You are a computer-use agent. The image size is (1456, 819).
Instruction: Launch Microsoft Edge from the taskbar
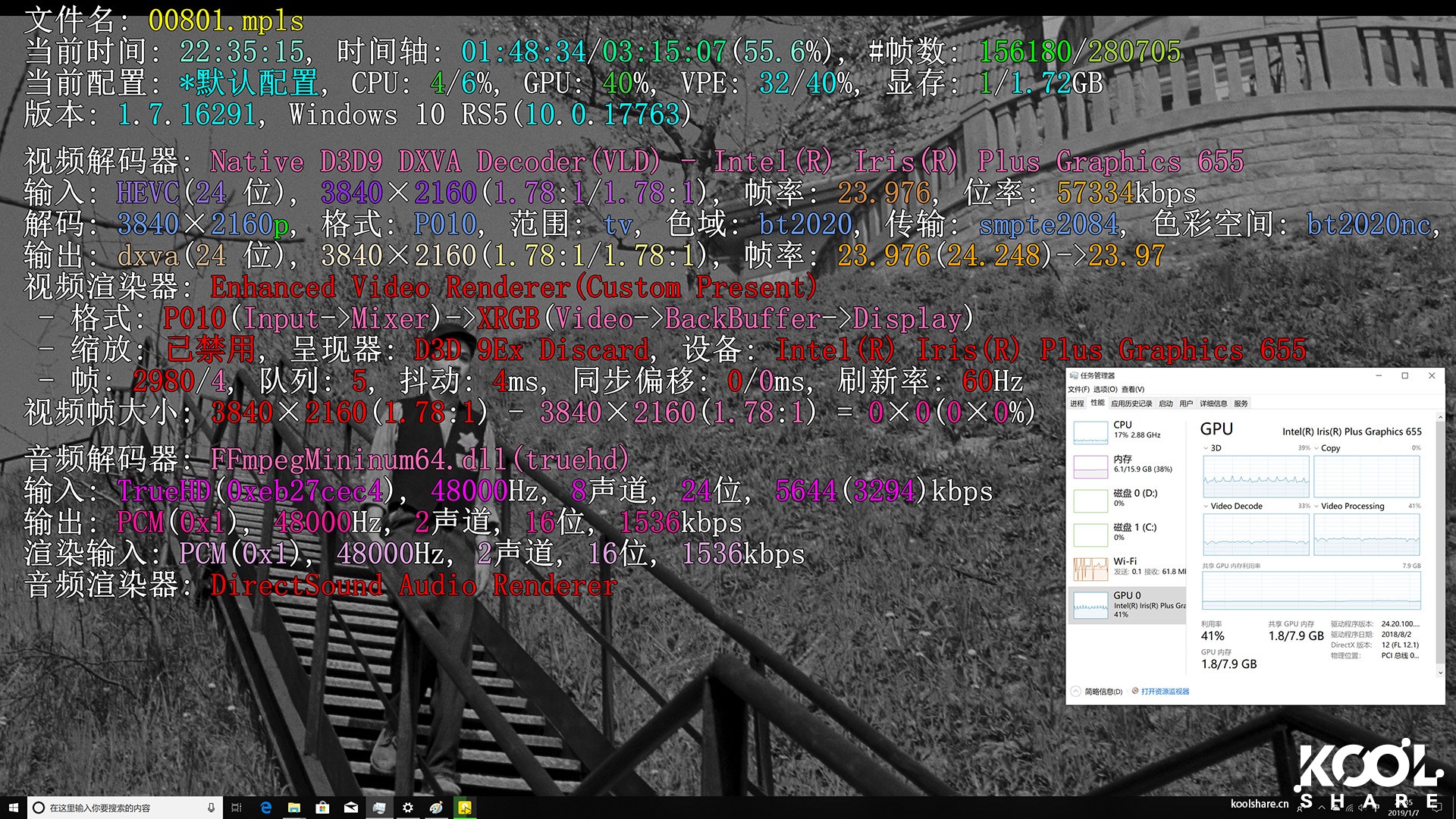tap(266, 808)
